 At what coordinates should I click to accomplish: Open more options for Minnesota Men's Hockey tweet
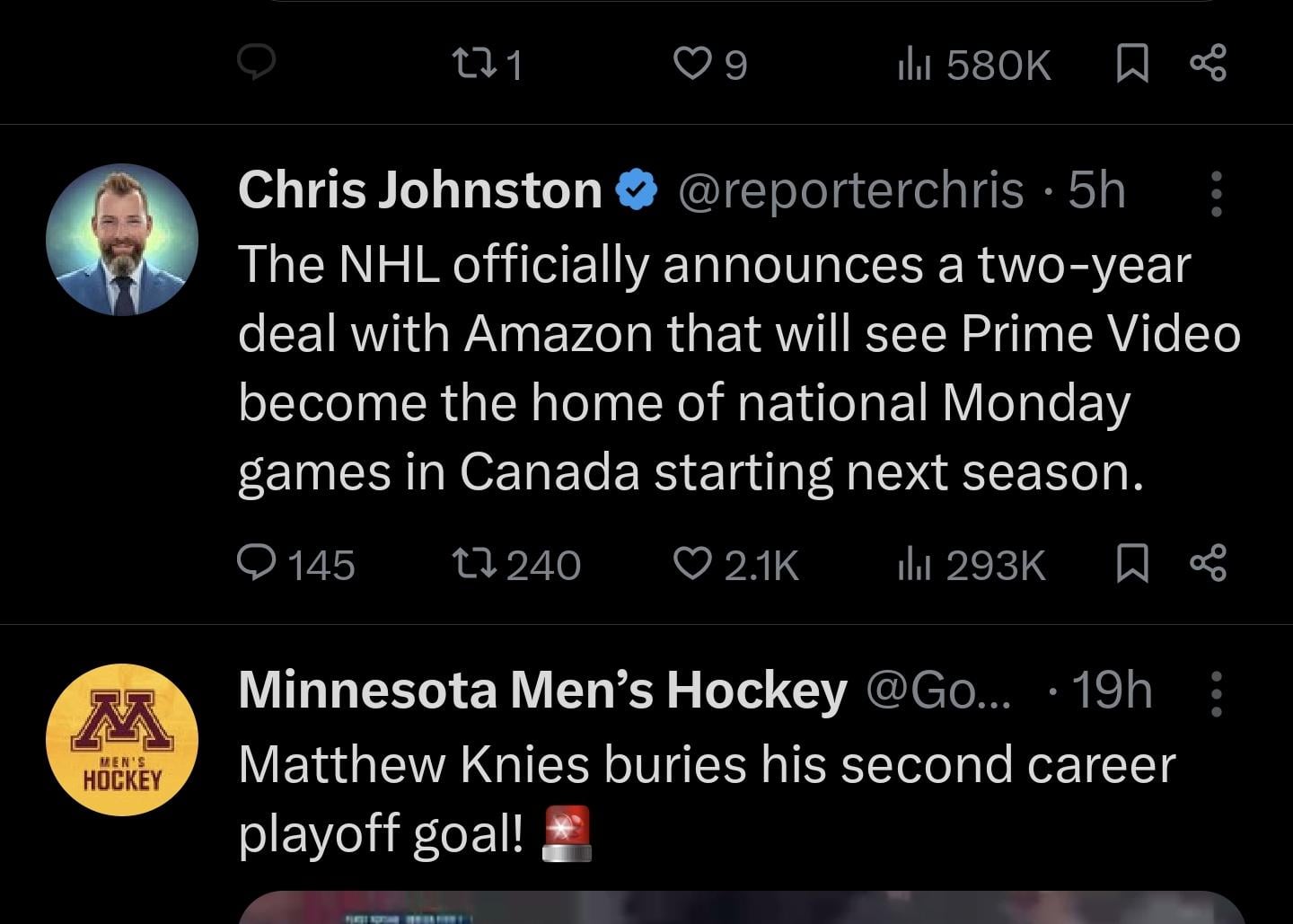[x=1216, y=693]
